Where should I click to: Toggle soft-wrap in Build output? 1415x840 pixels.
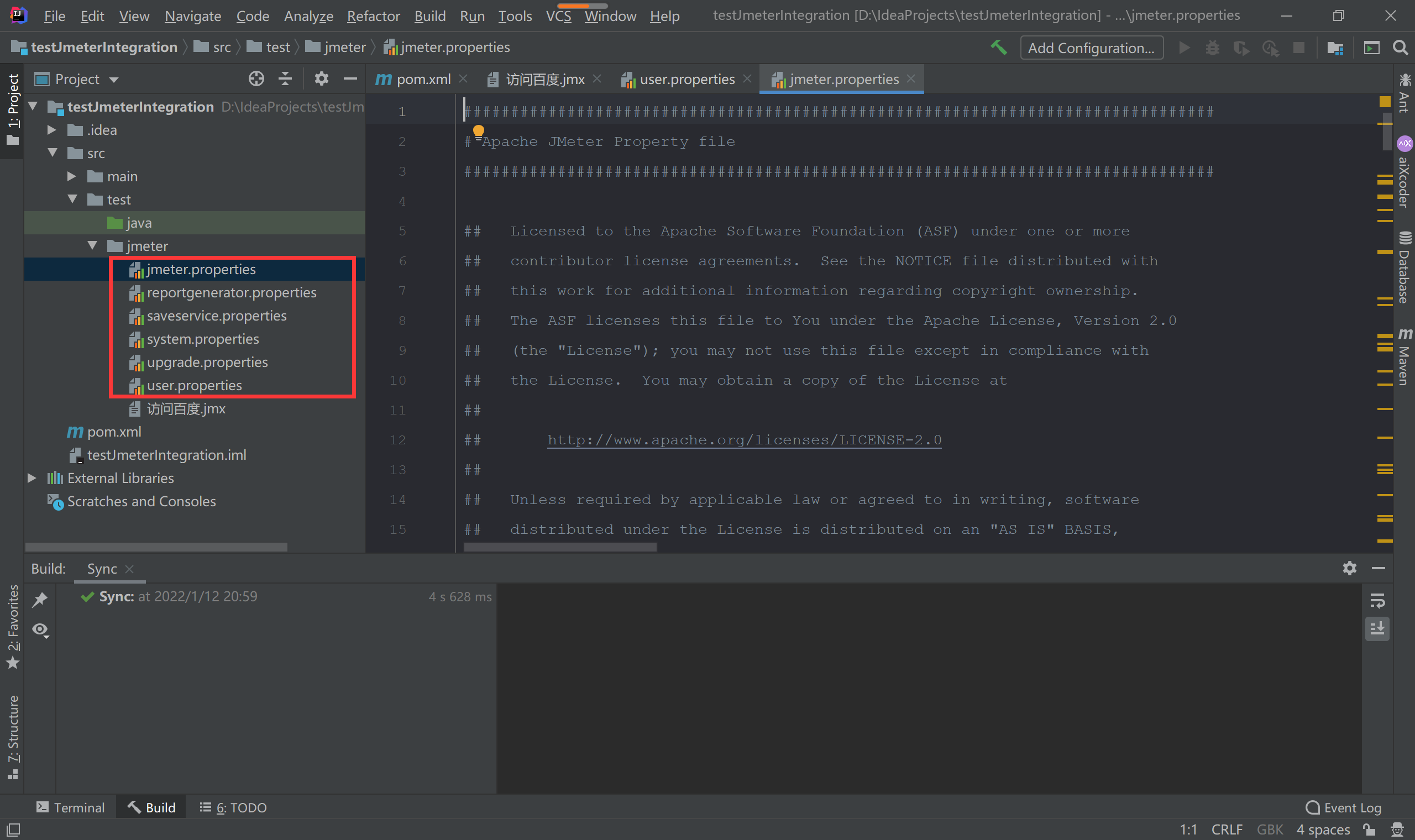[x=1377, y=600]
